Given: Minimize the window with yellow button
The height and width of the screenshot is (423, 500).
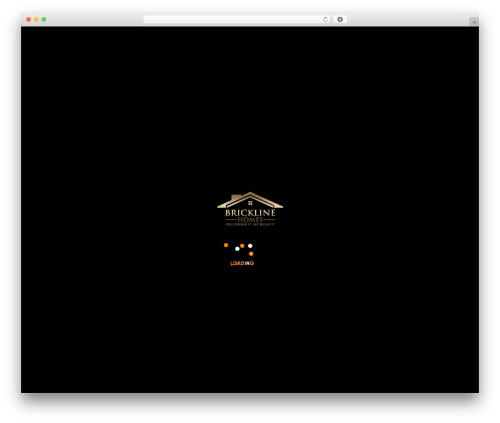Looking at the screenshot, I should click(x=36, y=19).
